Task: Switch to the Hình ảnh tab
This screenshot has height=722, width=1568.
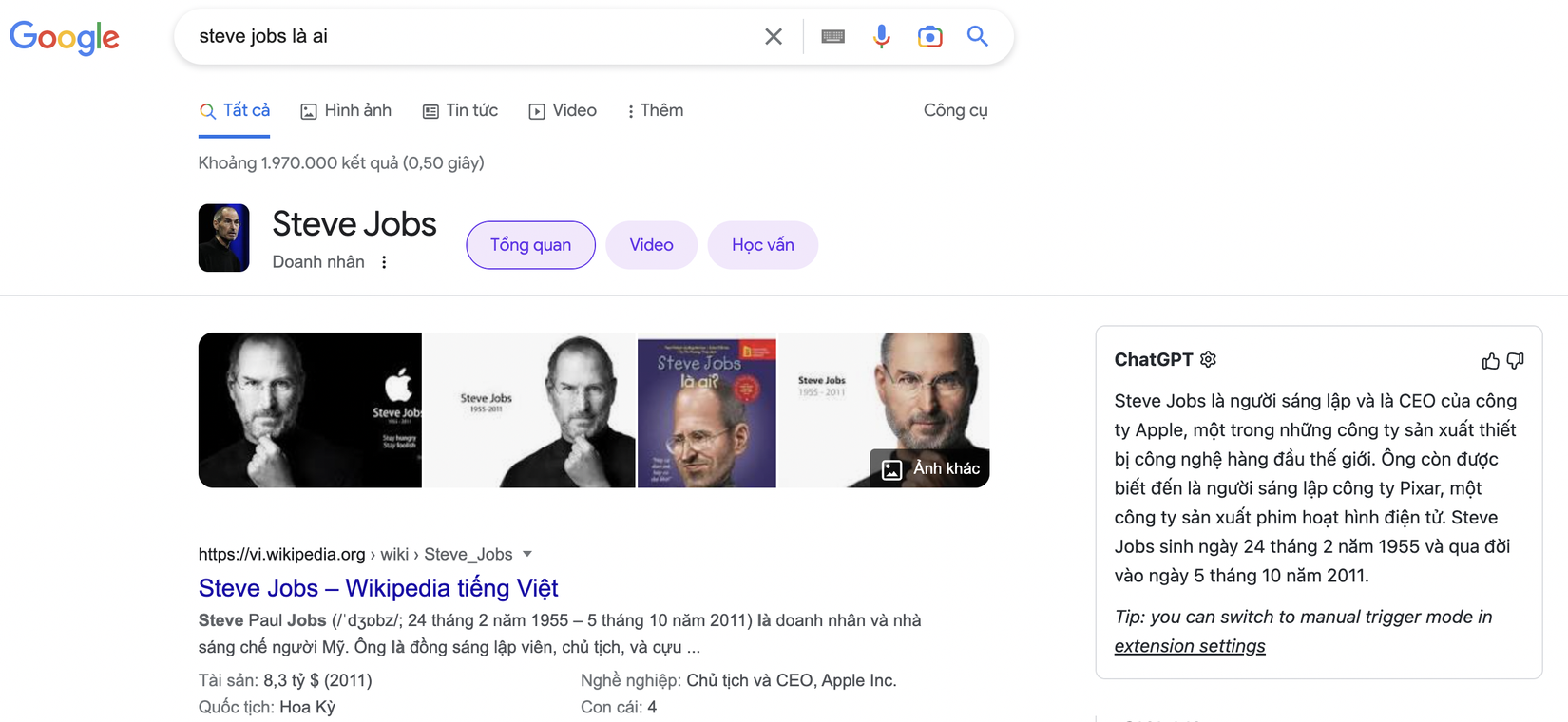Action: (x=346, y=111)
